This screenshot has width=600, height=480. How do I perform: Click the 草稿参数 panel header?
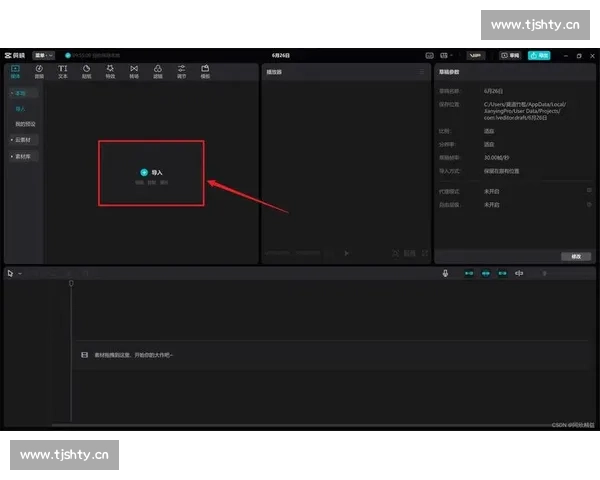coord(449,72)
